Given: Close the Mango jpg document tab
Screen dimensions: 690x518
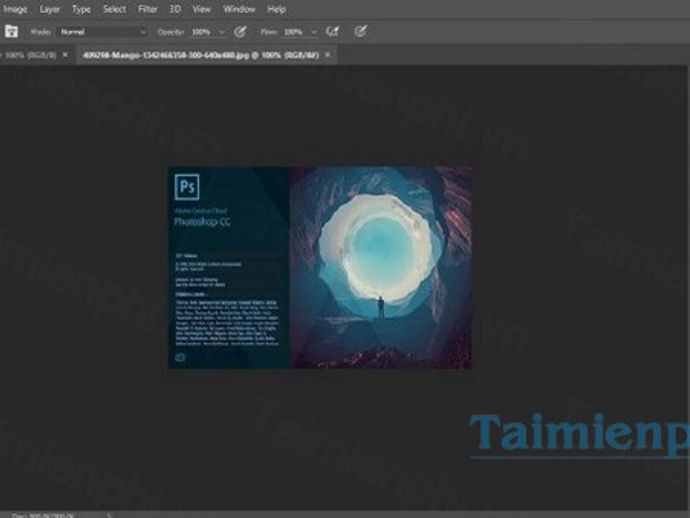Looking at the screenshot, I should point(327,55).
